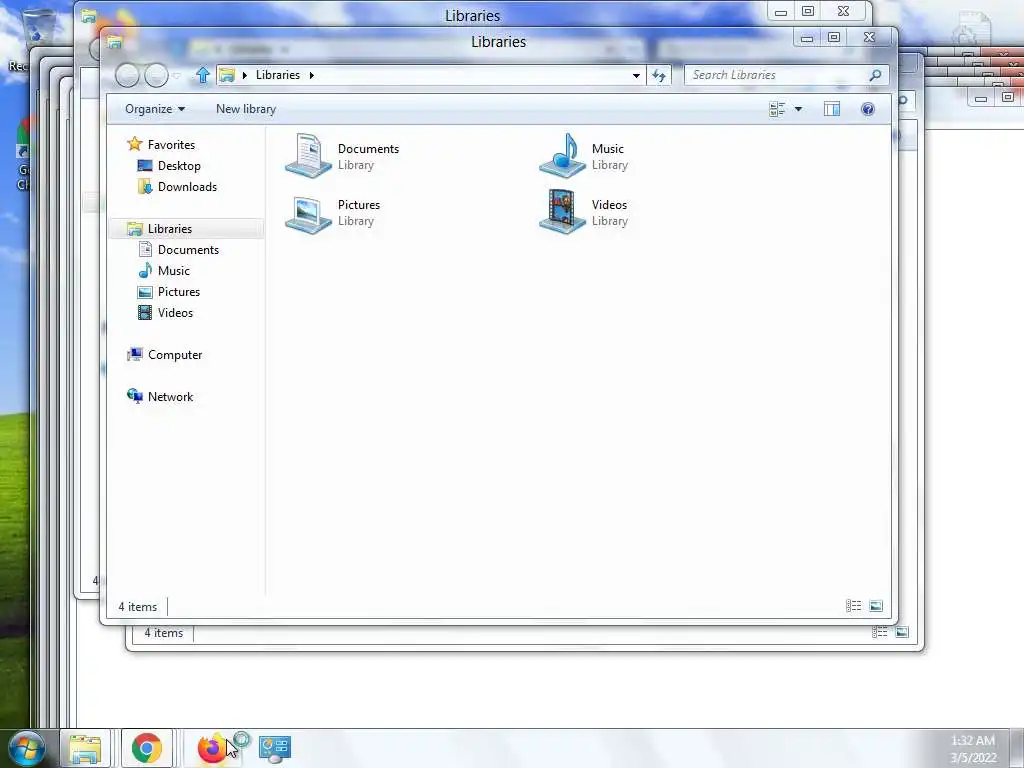
Task: Open Windows Start button
Action: (26, 748)
